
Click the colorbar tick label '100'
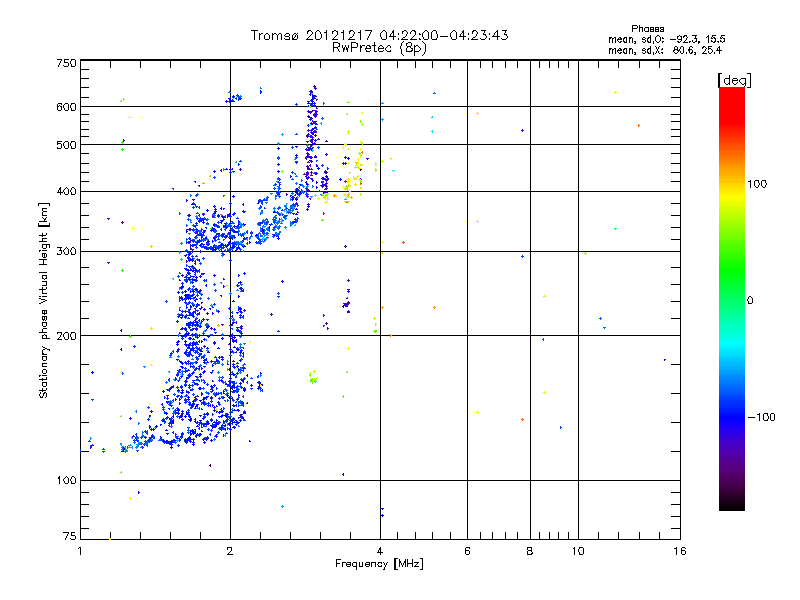coord(757,184)
